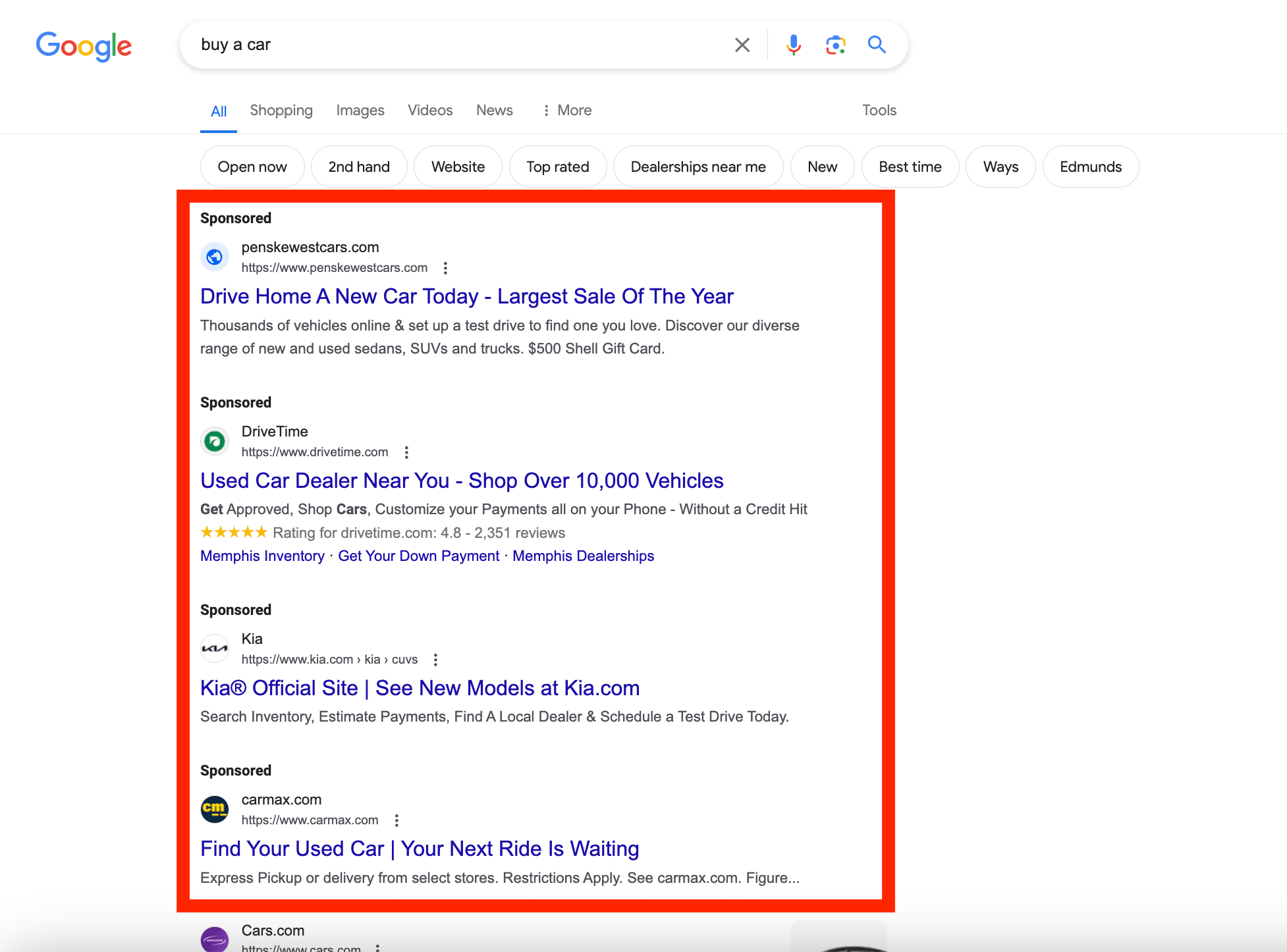Click the 'Kia' site name above kia.com URL
This screenshot has width=1287, height=952.
(252, 639)
